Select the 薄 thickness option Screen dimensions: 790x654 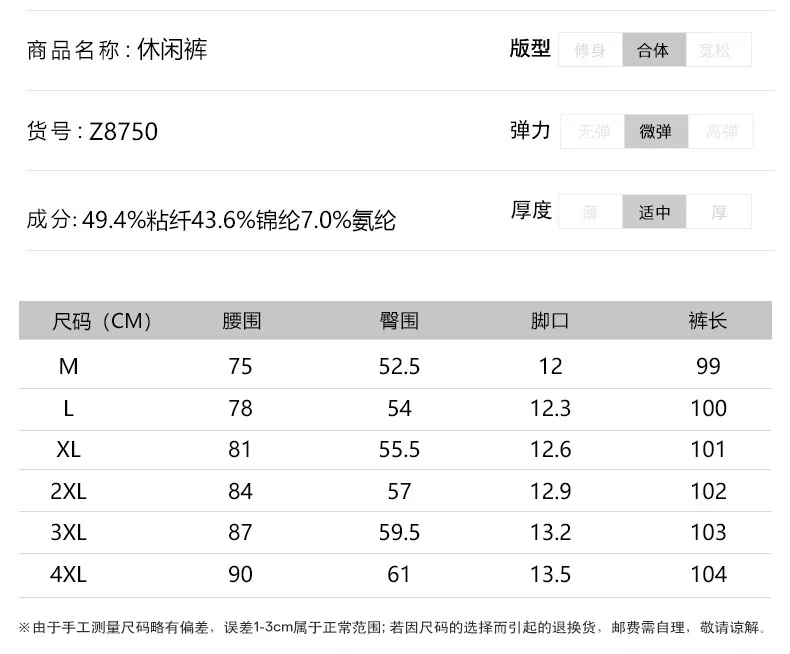tap(590, 212)
